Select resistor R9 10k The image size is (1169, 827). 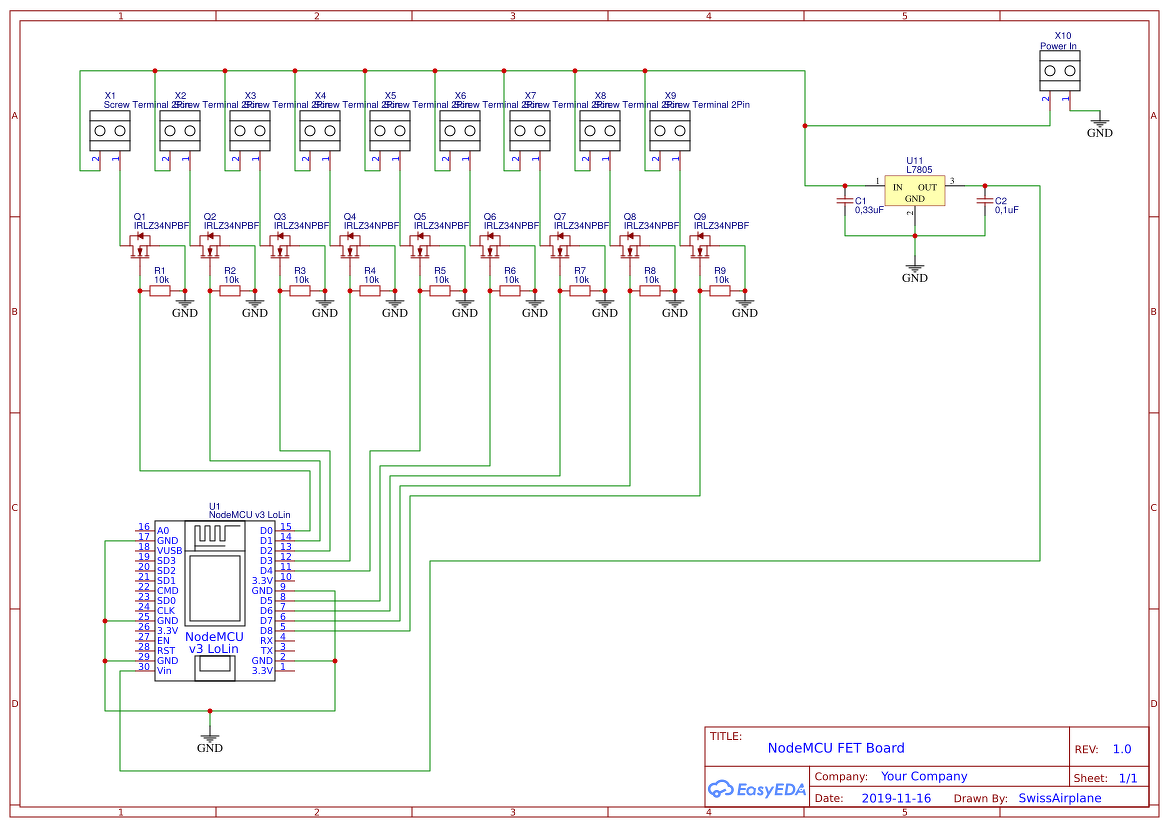click(720, 291)
